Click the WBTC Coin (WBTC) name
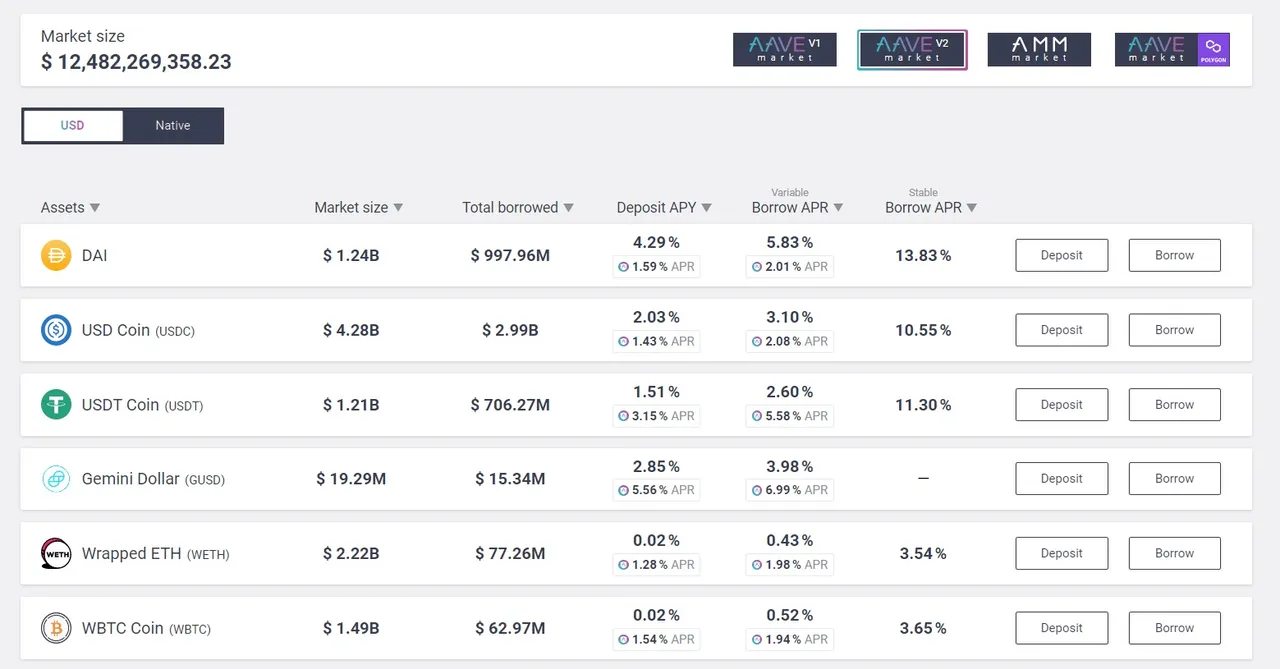 146,628
